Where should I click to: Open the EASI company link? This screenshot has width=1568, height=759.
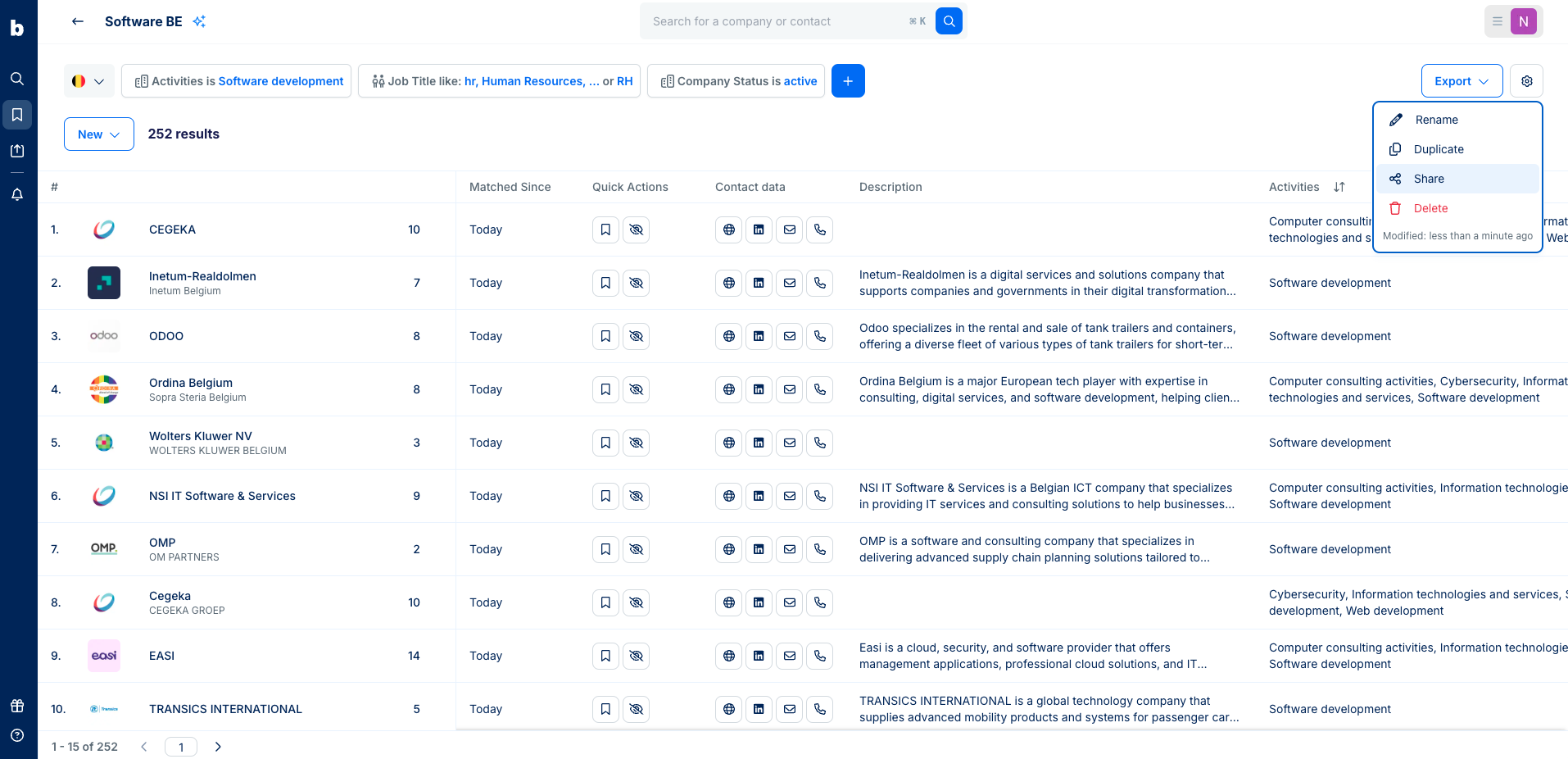pyautogui.click(x=161, y=656)
